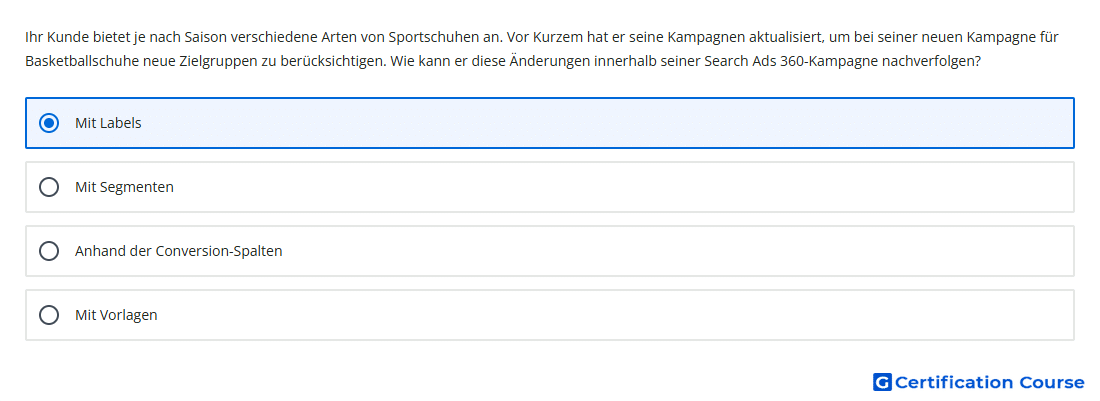Choose the 'Mit Segmenten' radio circle
Screen dimensions: 1100x401
(48, 187)
